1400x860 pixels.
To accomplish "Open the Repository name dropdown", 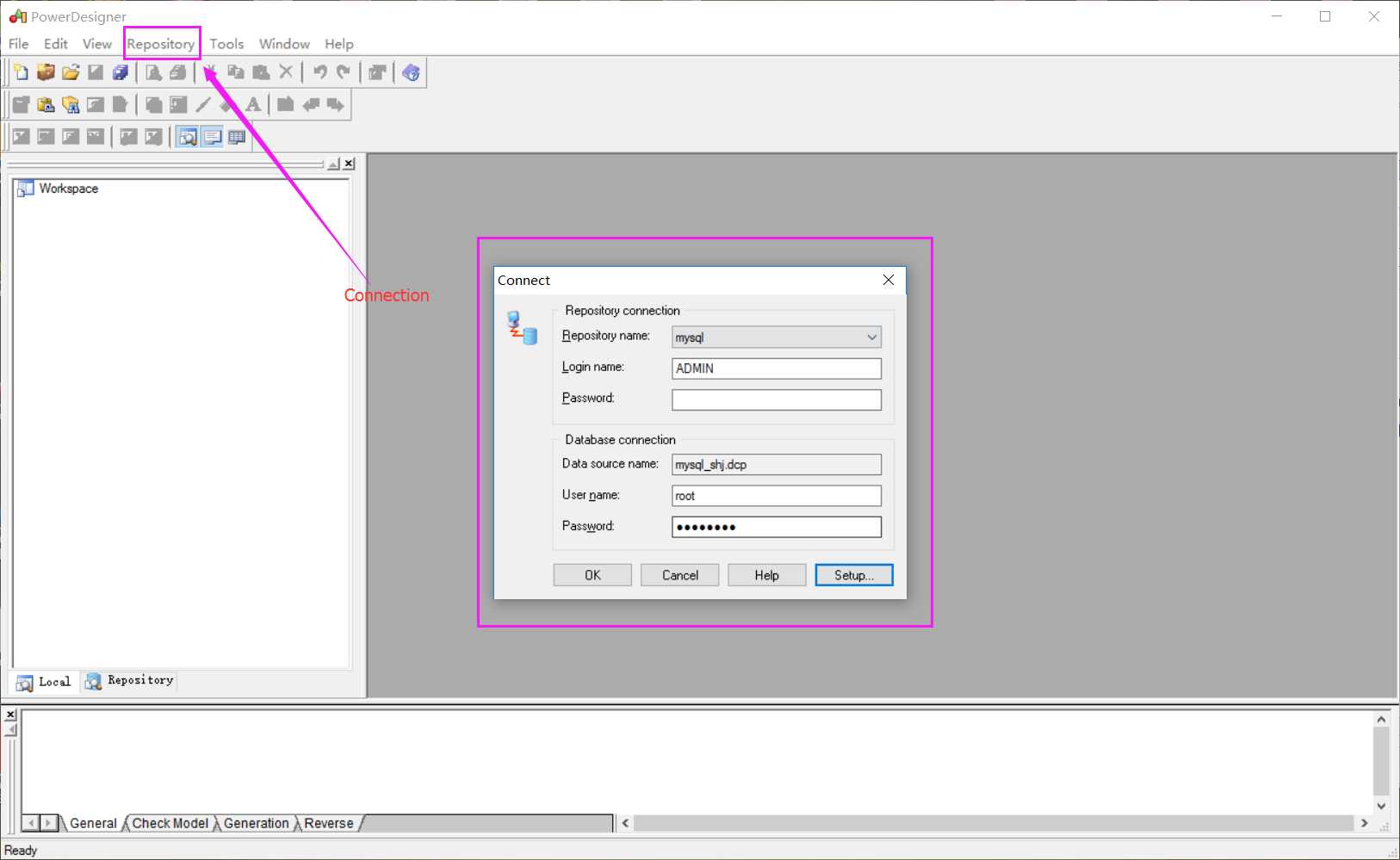I will 871,337.
